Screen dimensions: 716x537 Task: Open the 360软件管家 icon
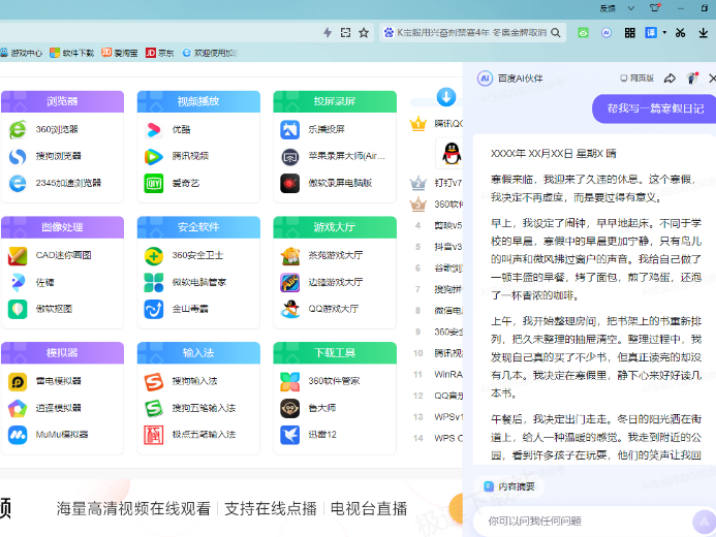point(290,381)
